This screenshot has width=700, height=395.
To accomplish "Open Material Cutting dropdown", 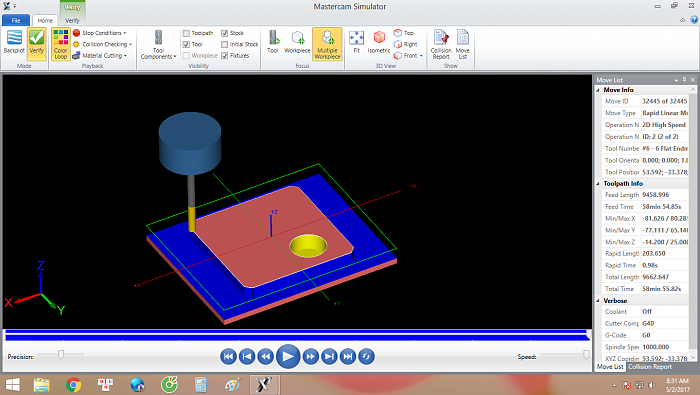I will [x=100, y=55].
